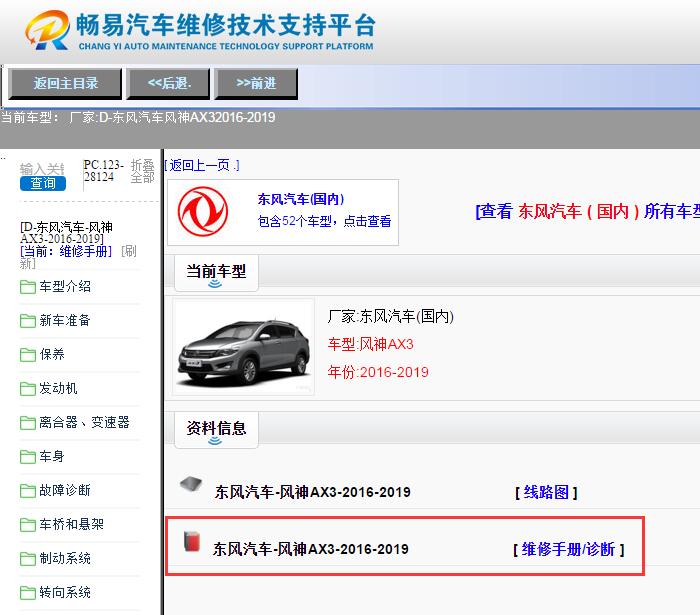The image size is (700, 615).
Task: Open the 发动机 folder icon
Action: pos(28,389)
